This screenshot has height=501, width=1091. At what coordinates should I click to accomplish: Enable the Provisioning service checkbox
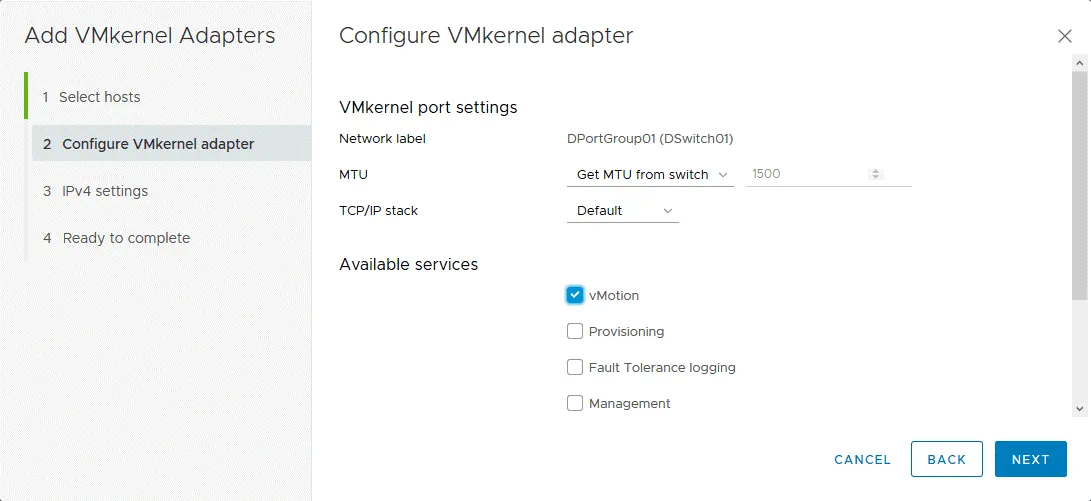click(x=575, y=331)
